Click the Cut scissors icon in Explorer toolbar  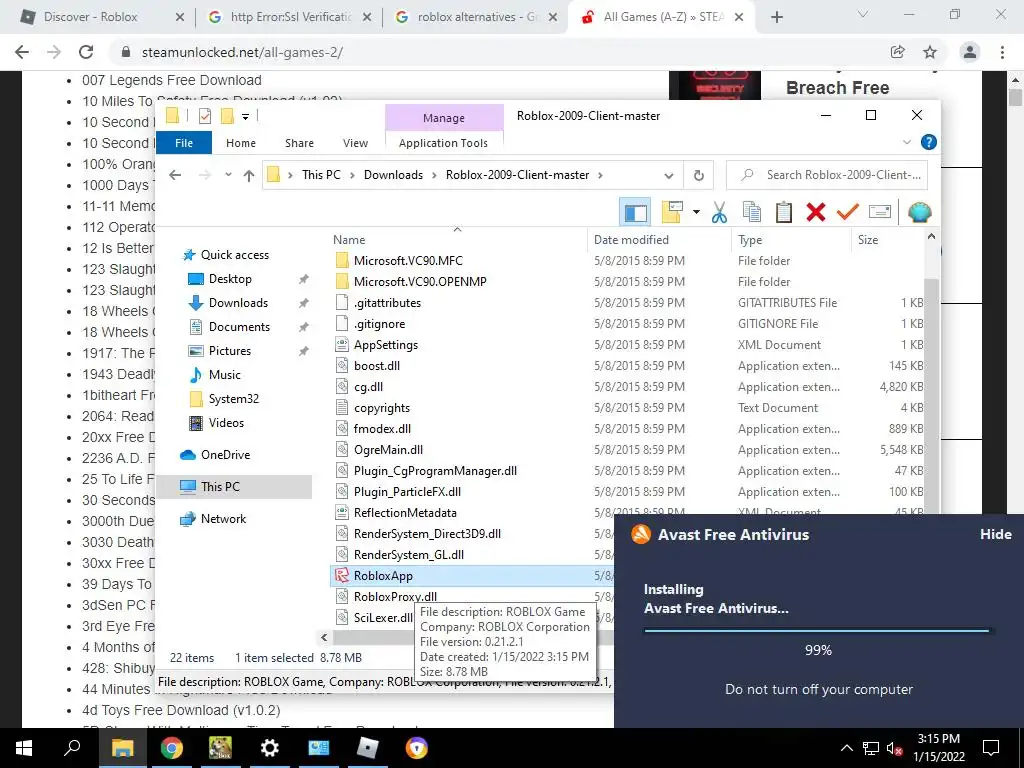coord(719,212)
